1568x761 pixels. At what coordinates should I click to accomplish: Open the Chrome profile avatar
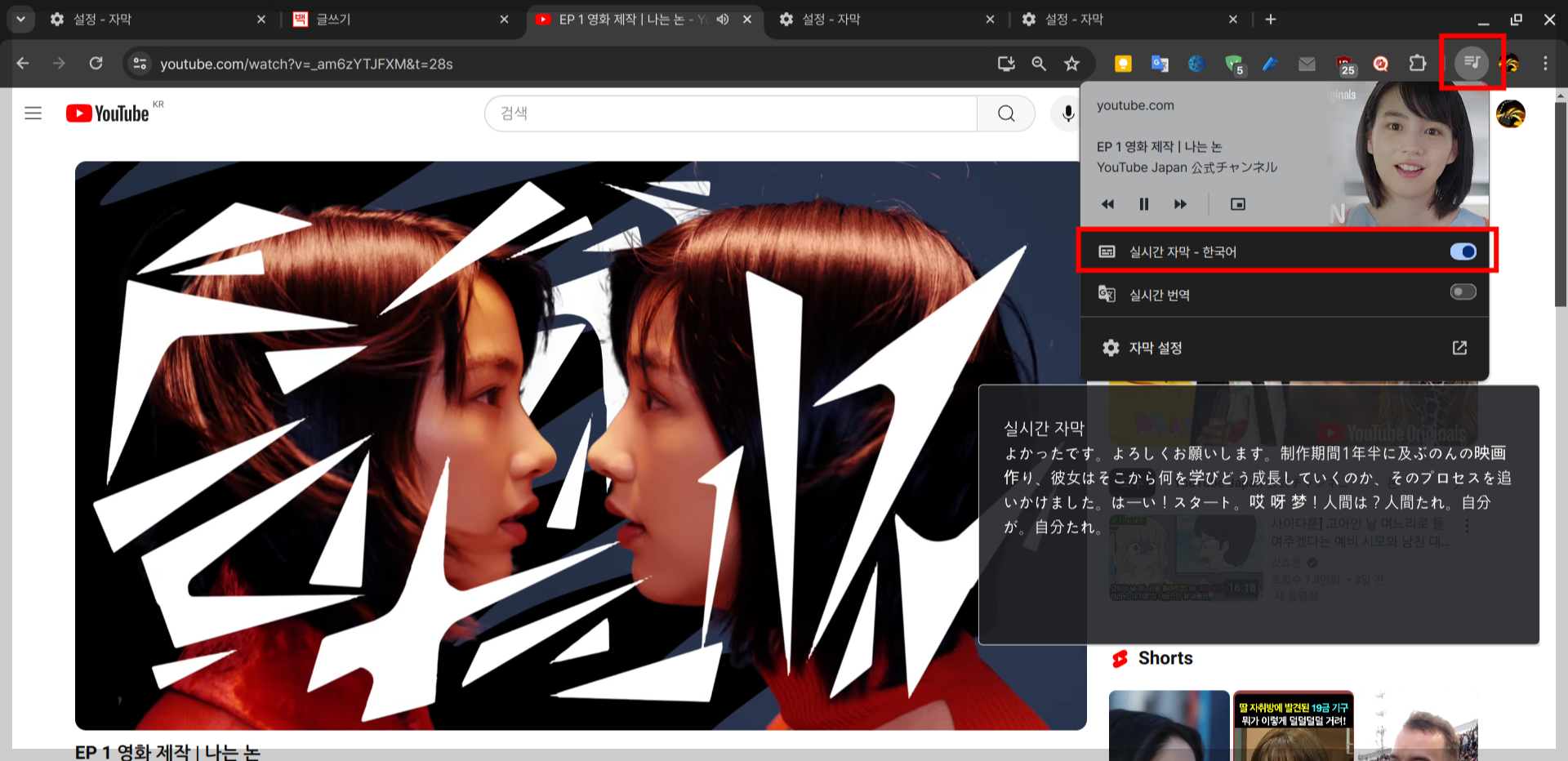[x=1510, y=63]
